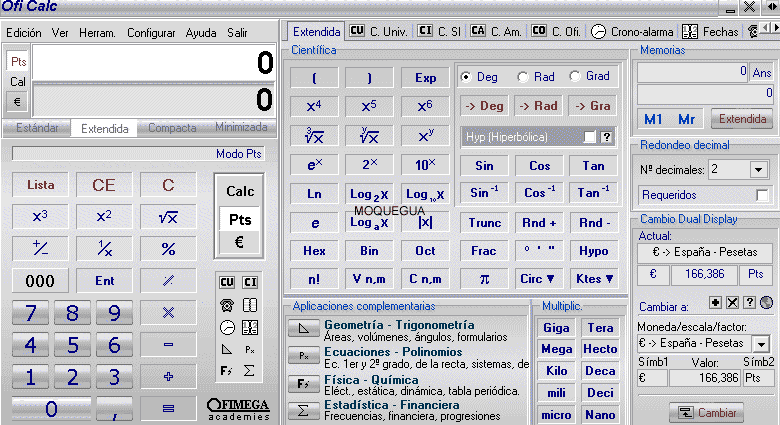Open the Nº decimales dropdown
This screenshot has height=425, width=780.
tap(759, 170)
